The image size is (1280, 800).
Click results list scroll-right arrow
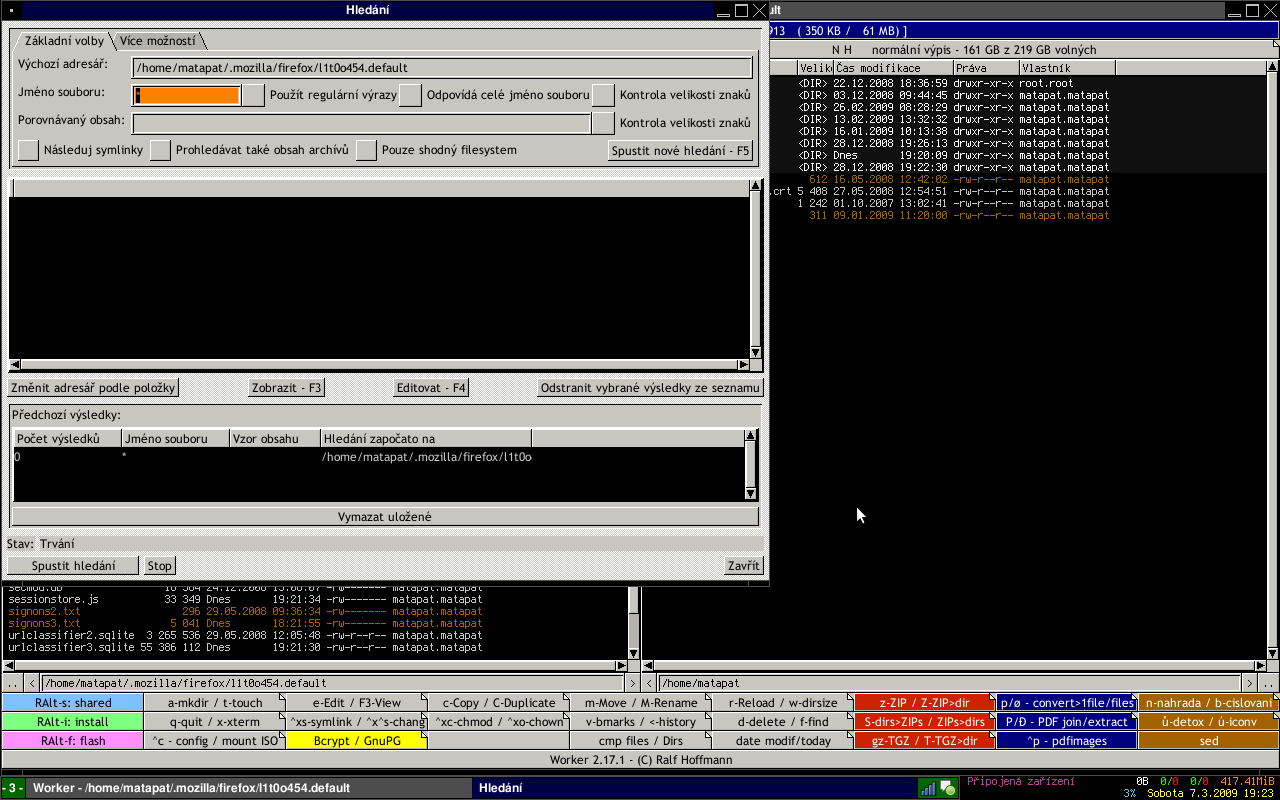tap(743, 365)
